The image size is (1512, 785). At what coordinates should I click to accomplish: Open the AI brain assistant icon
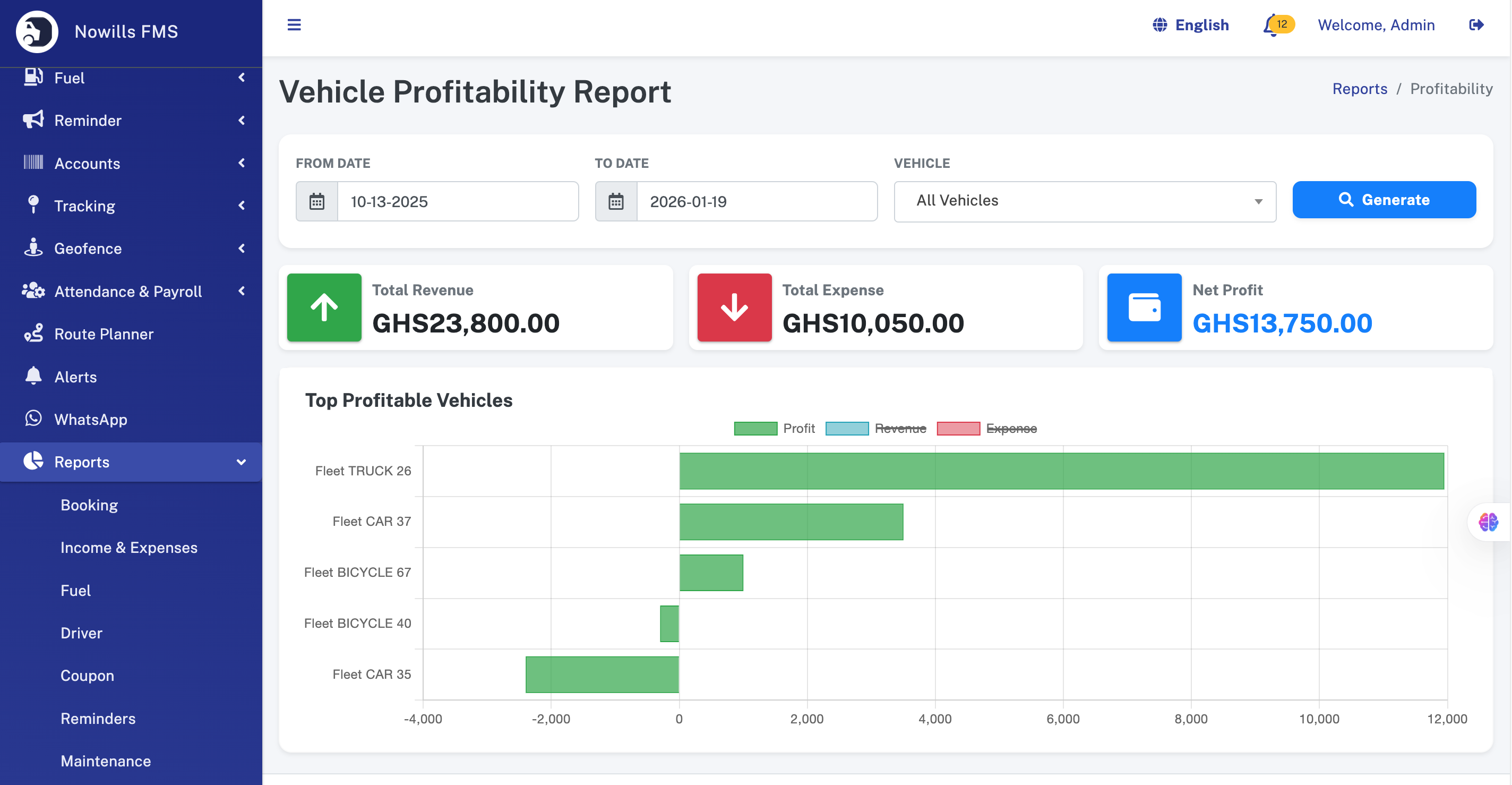click(1488, 522)
